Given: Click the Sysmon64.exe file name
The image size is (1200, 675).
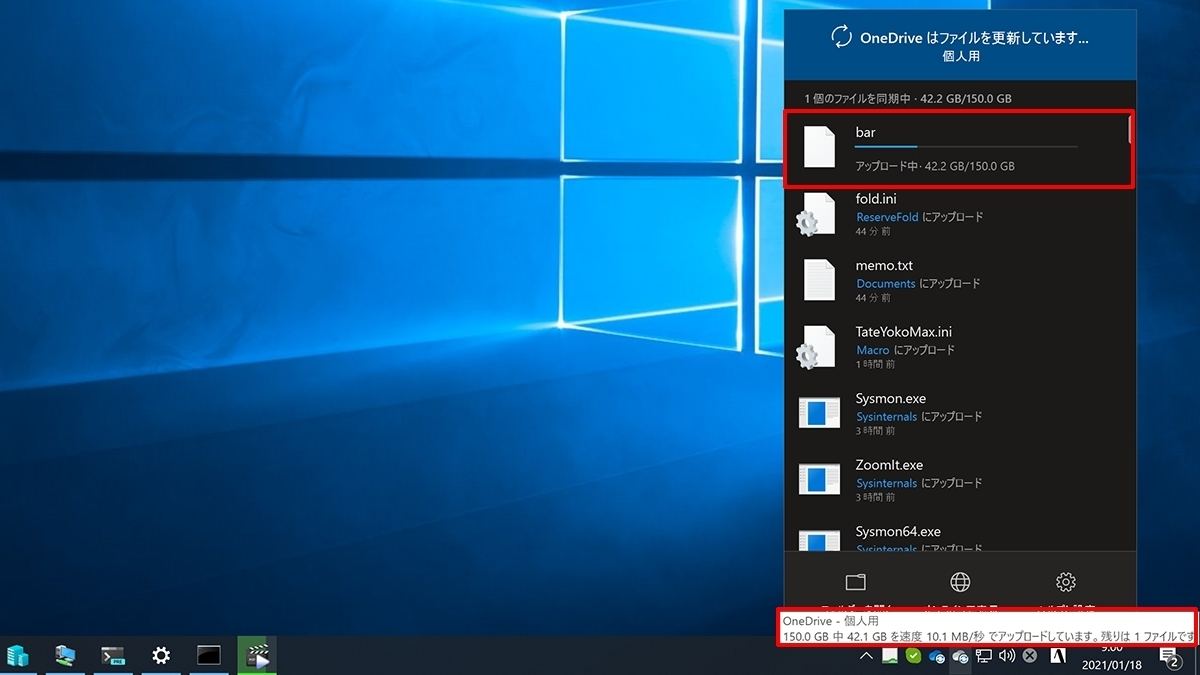Looking at the screenshot, I should [x=898, y=531].
